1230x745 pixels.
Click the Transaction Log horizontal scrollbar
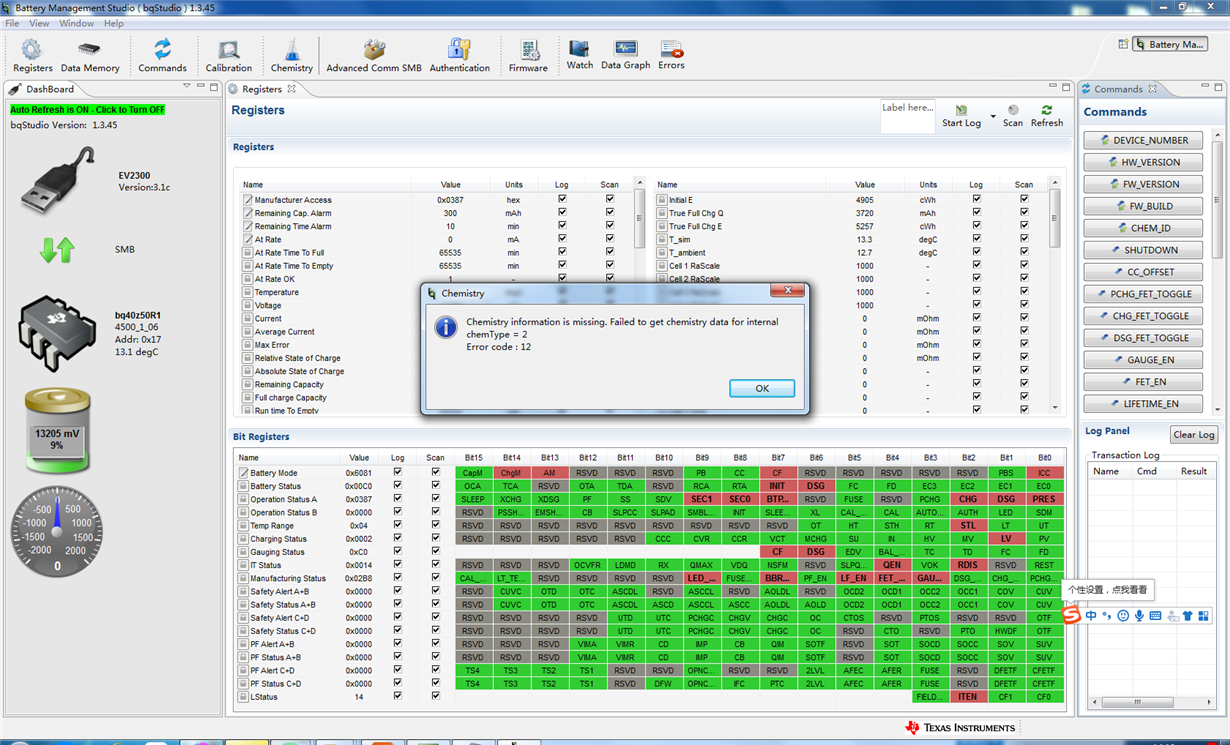click(1153, 703)
